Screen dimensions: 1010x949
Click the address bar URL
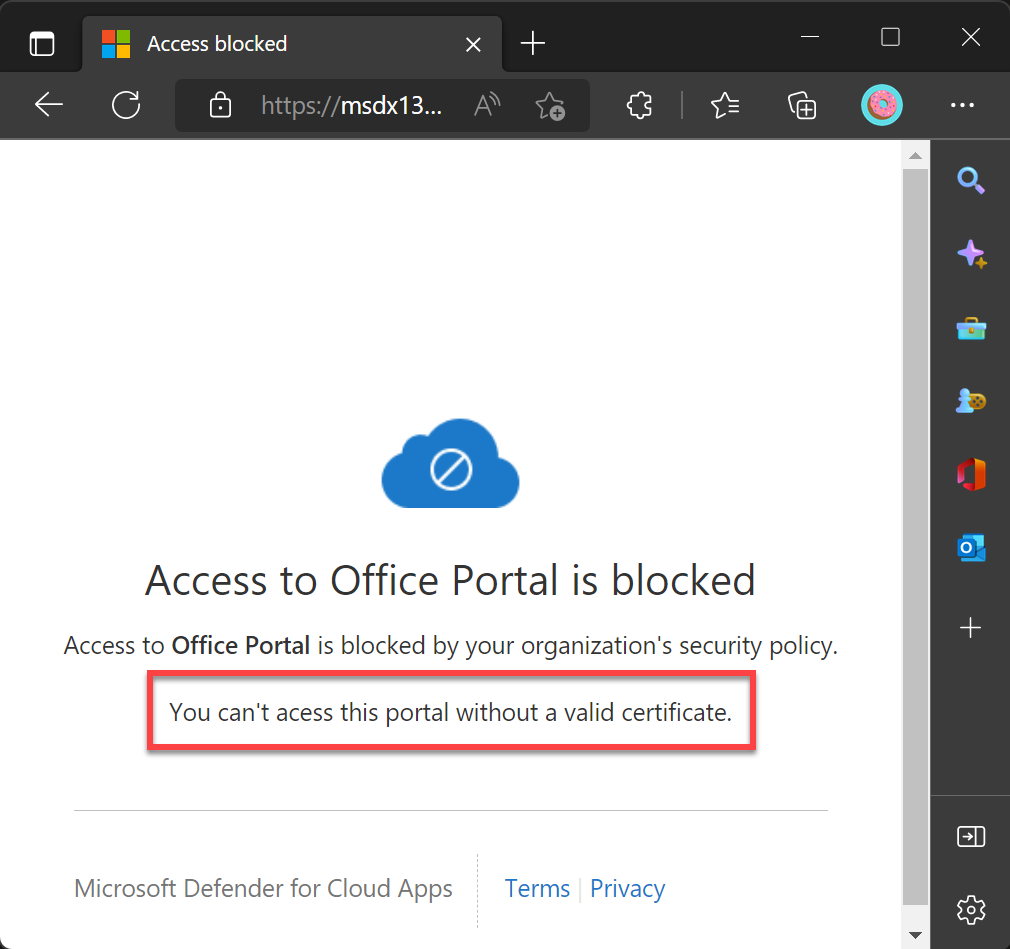(x=352, y=105)
